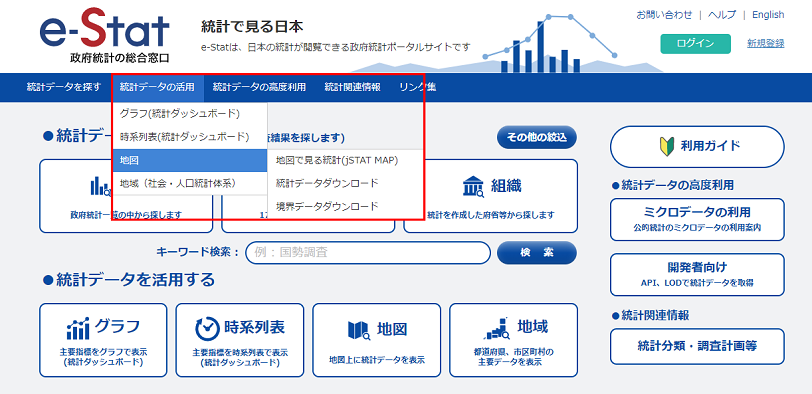Open the 時系列表 dashboard card

pos(240,340)
